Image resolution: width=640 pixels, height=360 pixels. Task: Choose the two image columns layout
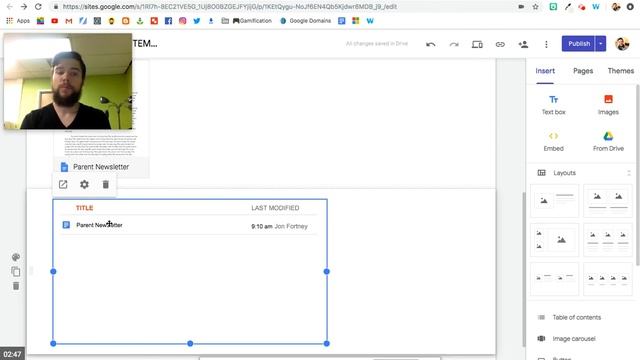pyautogui.click(x=608, y=201)
